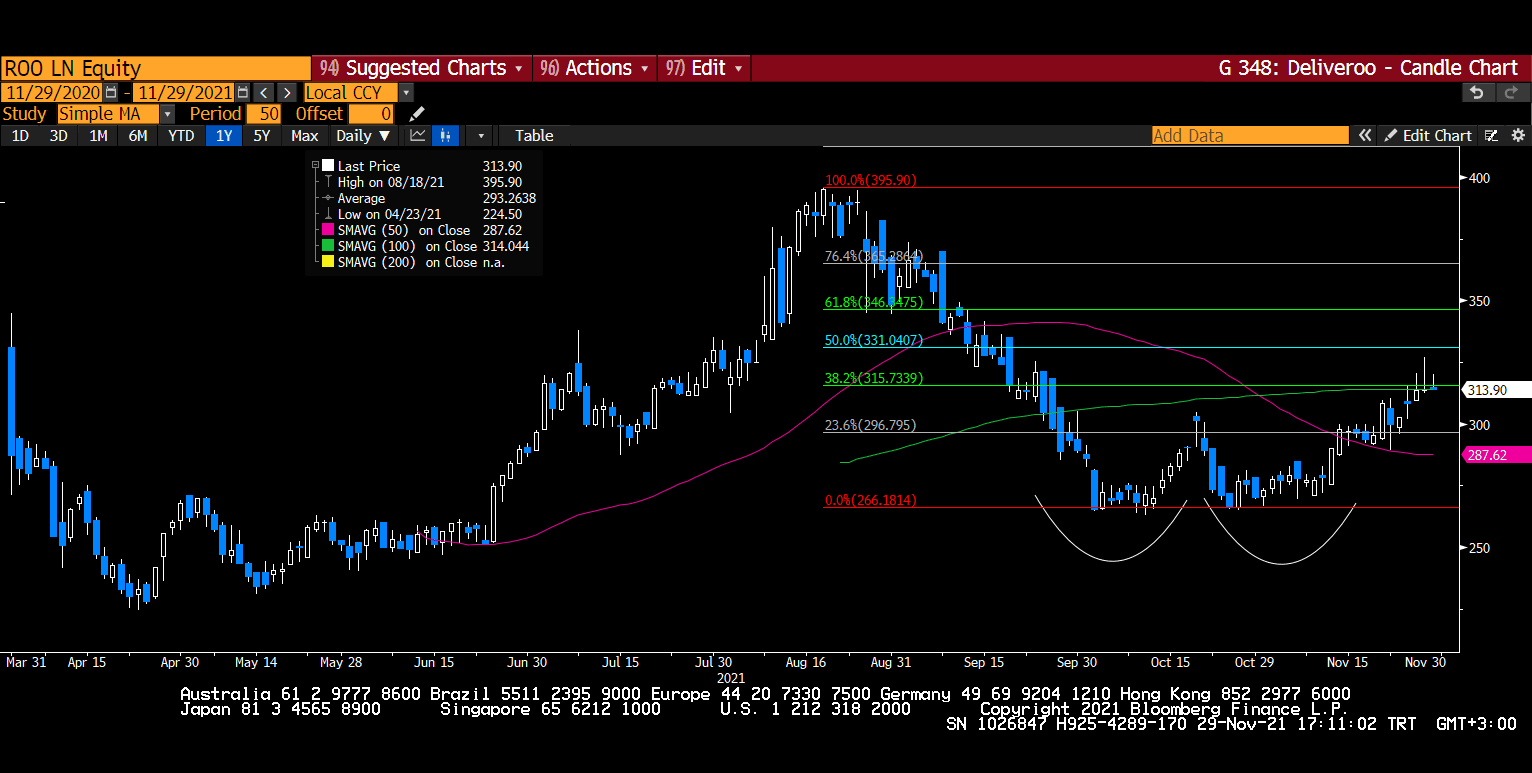1532x773 pixels.
Task: Select the 3D range tab
Action: pos(59,136)
